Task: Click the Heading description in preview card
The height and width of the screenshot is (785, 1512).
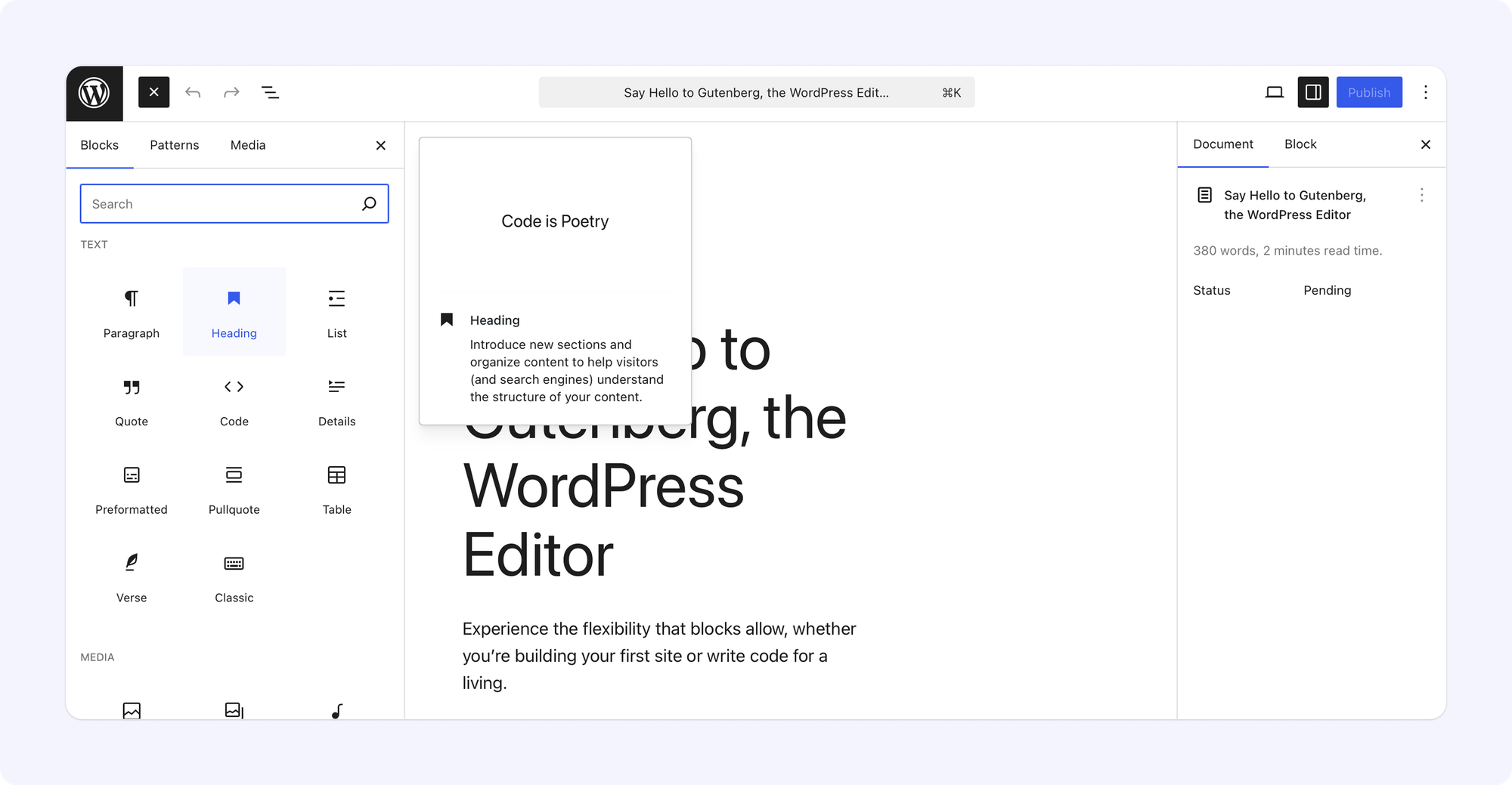Action: pos(567,371)
